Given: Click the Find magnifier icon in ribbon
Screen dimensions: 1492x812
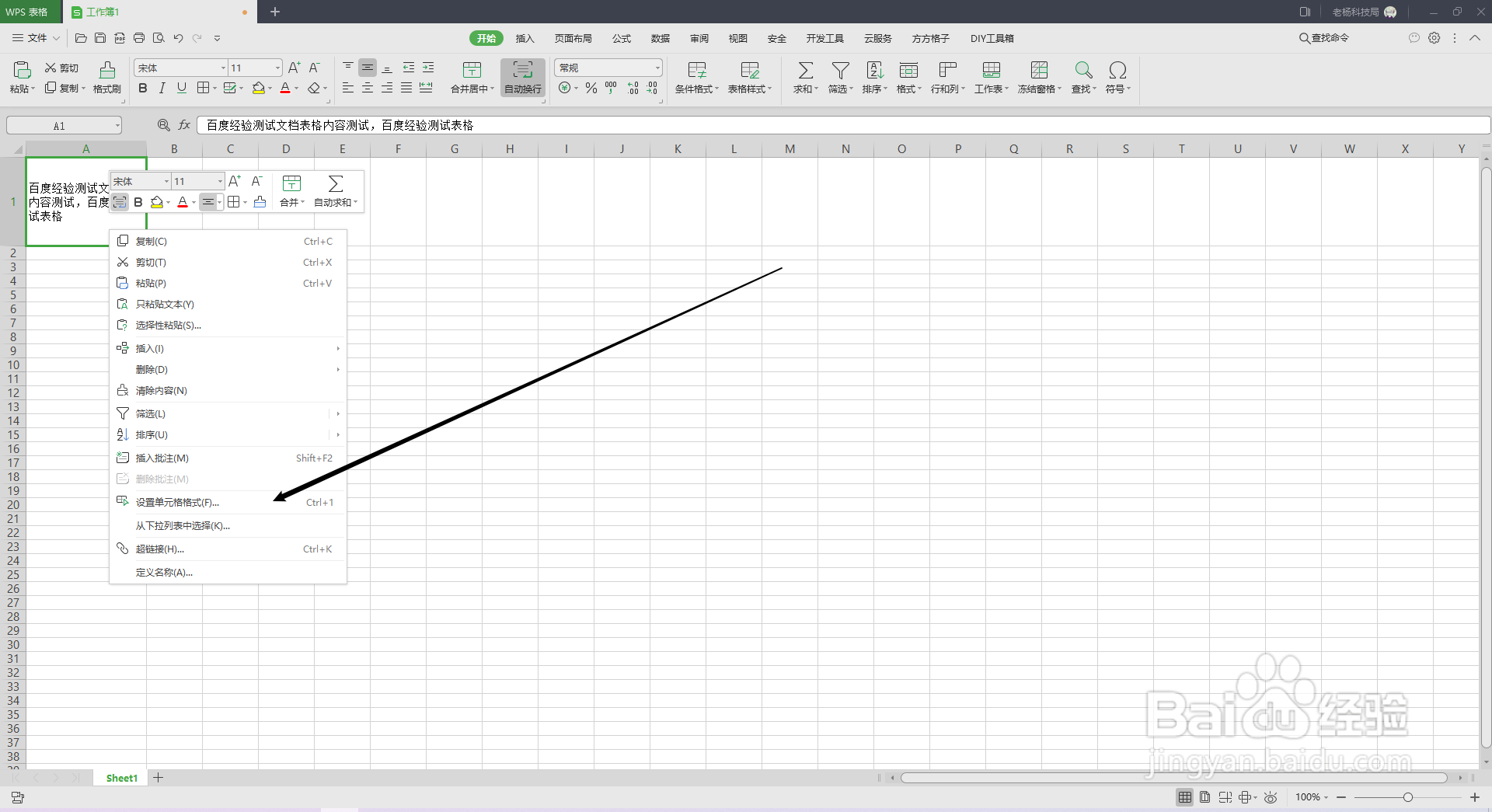Looking at the screenshot, I should 1083,70.
